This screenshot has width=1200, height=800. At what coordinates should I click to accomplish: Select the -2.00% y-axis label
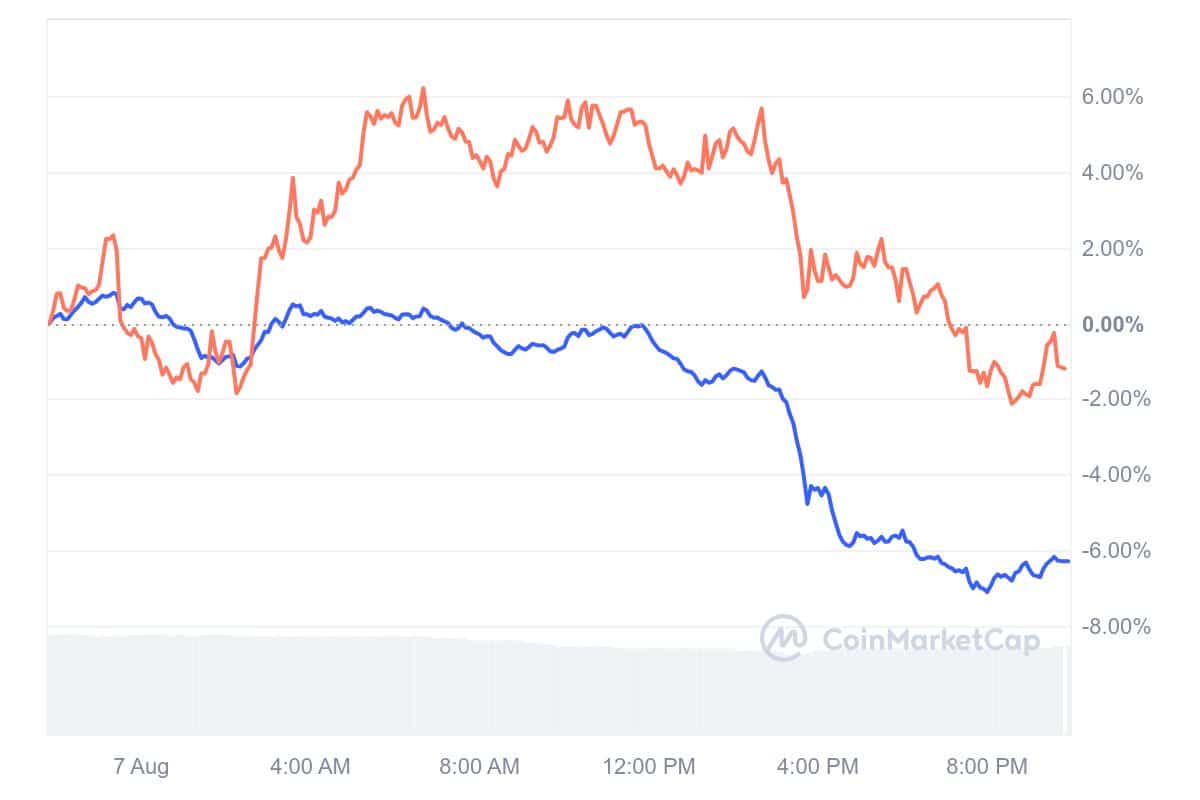click(1110, 400)
